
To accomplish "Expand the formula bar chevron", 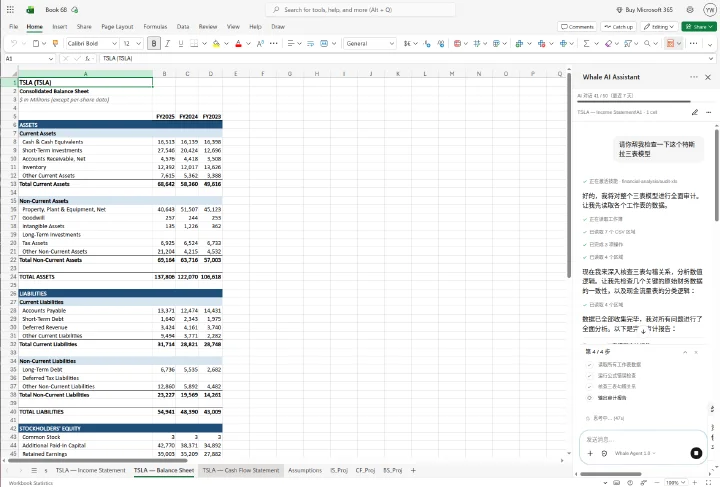I will click(711, 59).
